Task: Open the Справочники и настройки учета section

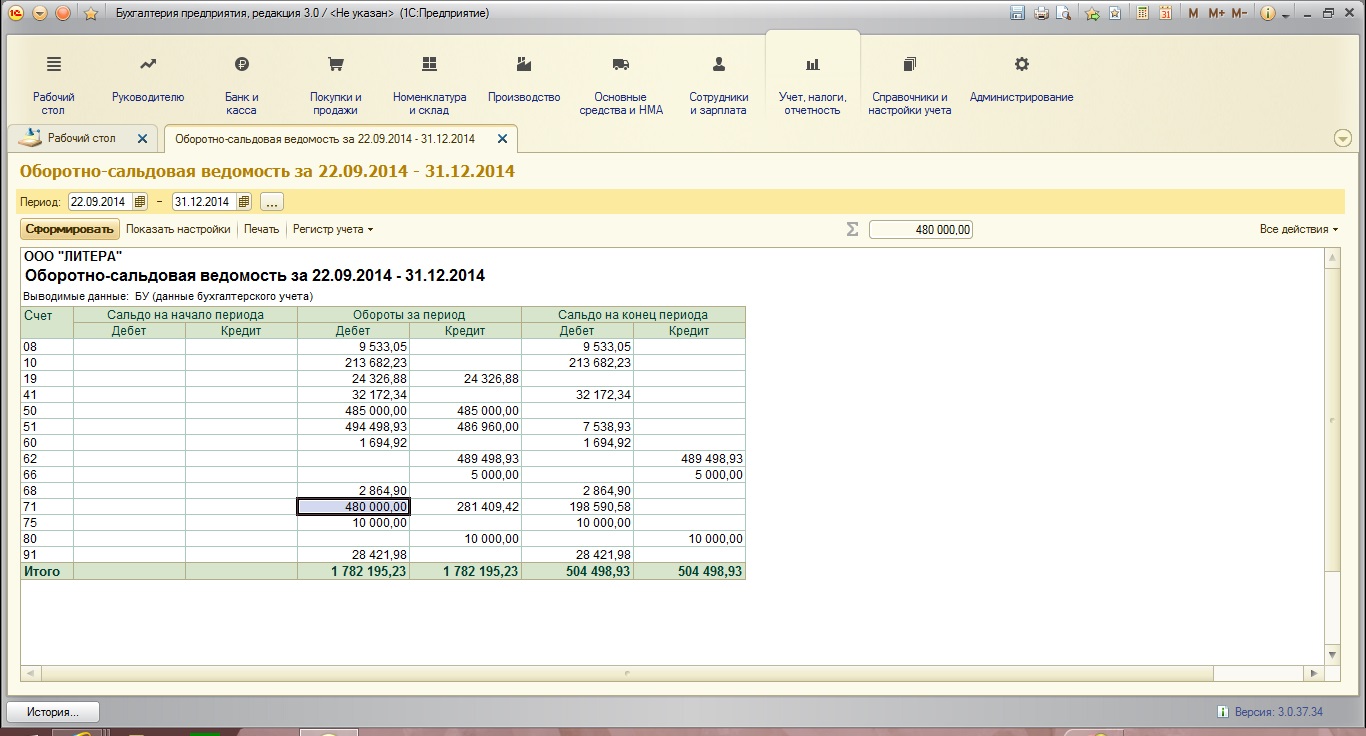Action: [x=909, y=85]
